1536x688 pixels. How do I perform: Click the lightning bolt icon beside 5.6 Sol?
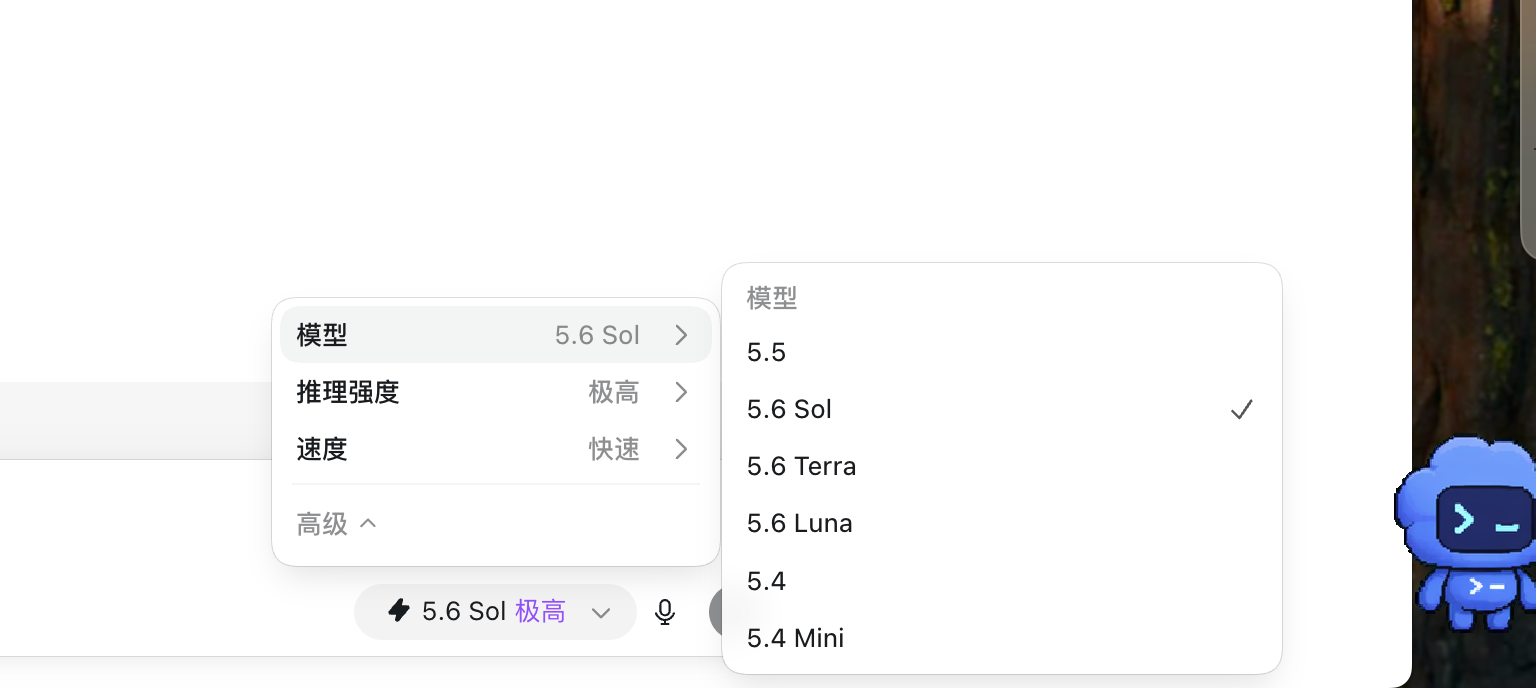[x=399, y=611]
